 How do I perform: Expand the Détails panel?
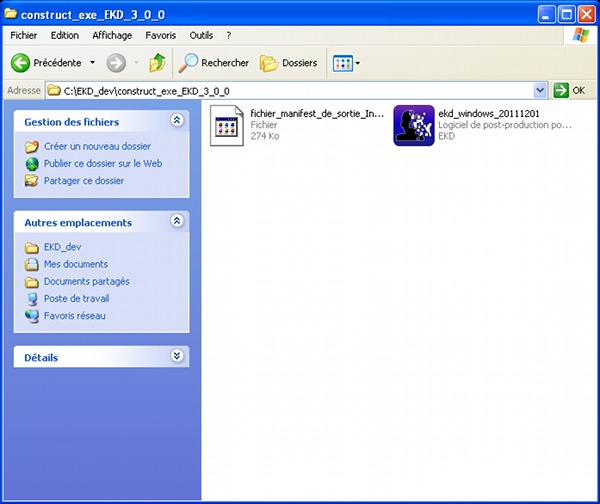point(176,356)
